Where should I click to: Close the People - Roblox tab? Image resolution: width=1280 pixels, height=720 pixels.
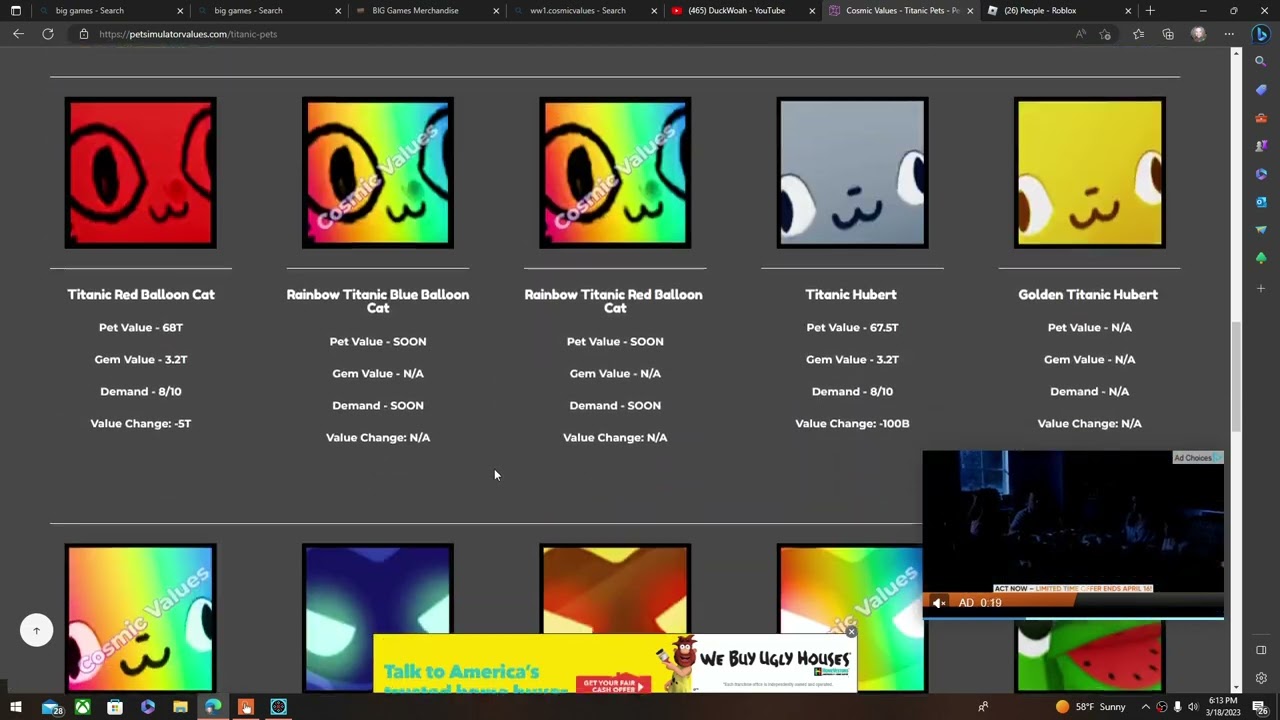tap(1128, 11)
